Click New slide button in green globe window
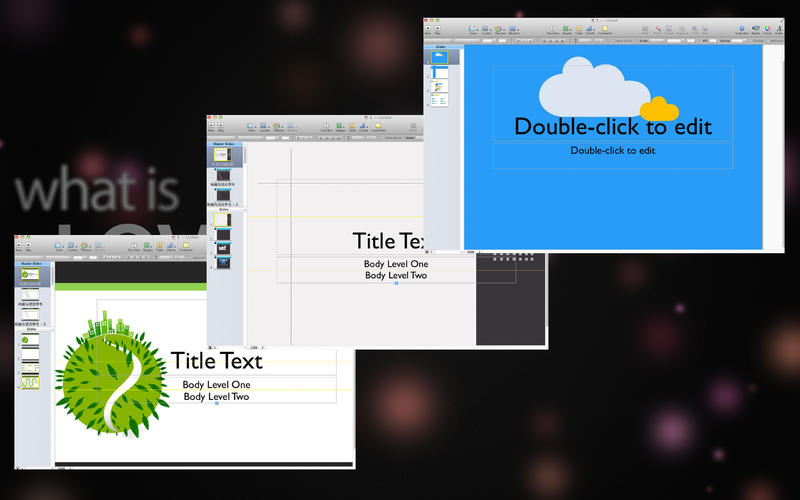Viewport: 800px width, 500px height. 19,246
